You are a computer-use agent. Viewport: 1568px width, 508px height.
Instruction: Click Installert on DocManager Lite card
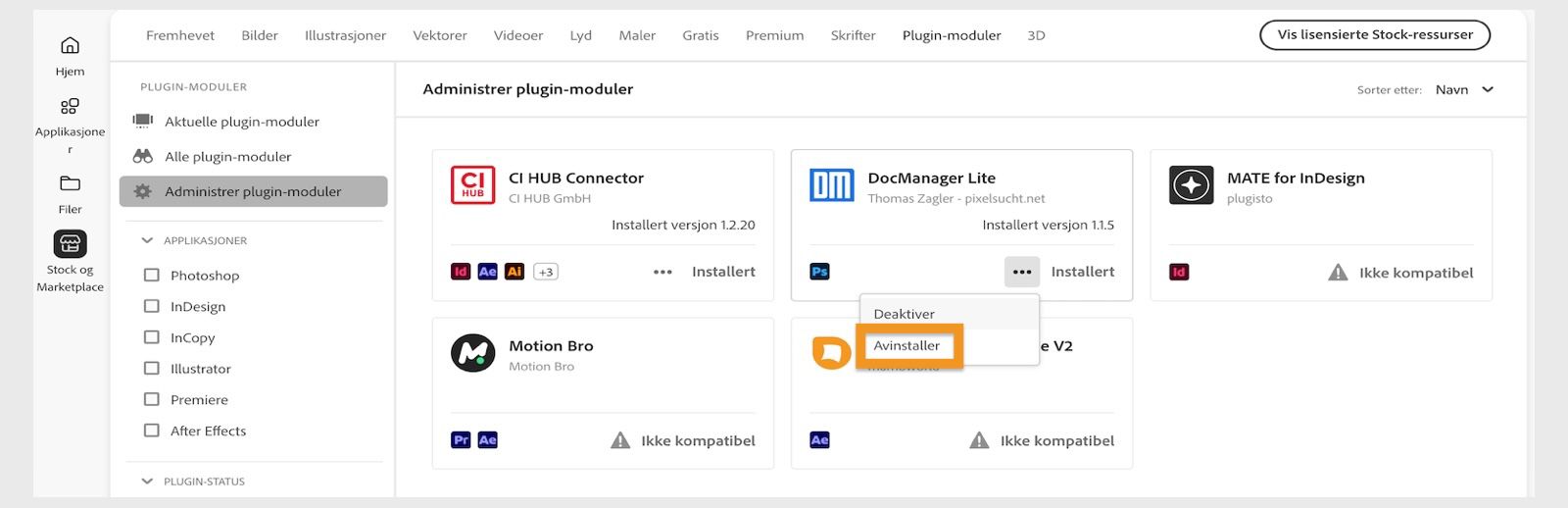click(1083, 272)
